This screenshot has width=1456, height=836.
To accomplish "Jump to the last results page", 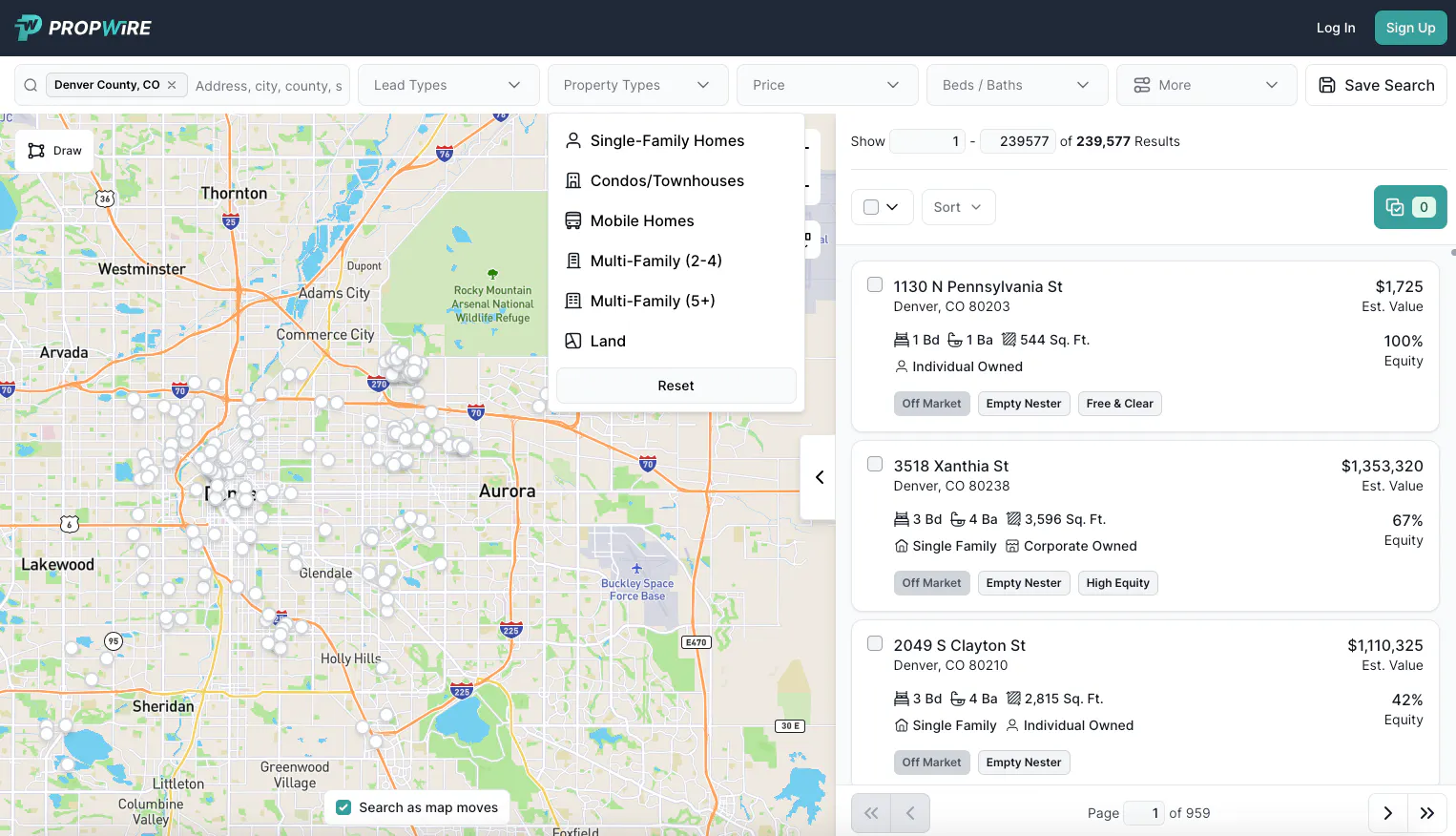I will pyautogui.click(x=1426, y=813).
